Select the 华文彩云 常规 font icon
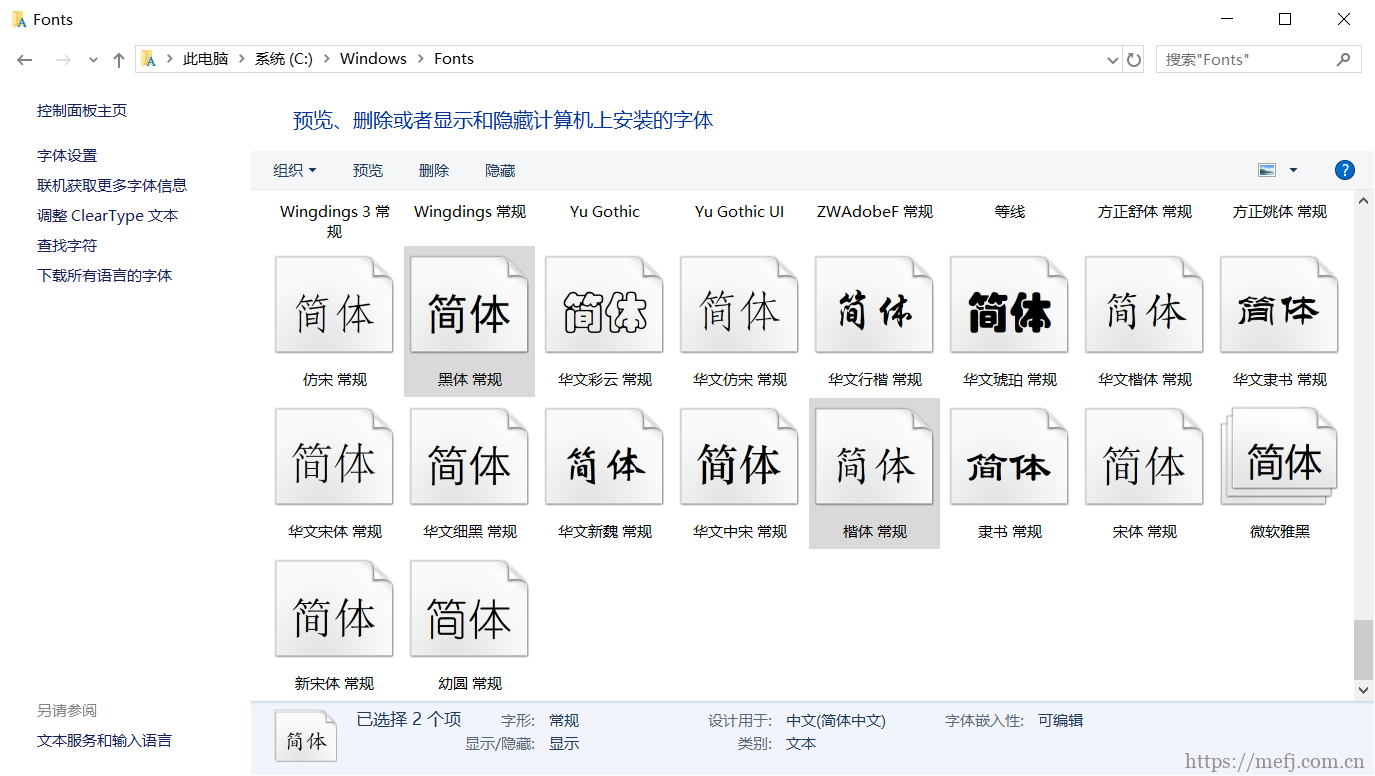Viewport: 1375px width, 776px height. click(604, 305)
